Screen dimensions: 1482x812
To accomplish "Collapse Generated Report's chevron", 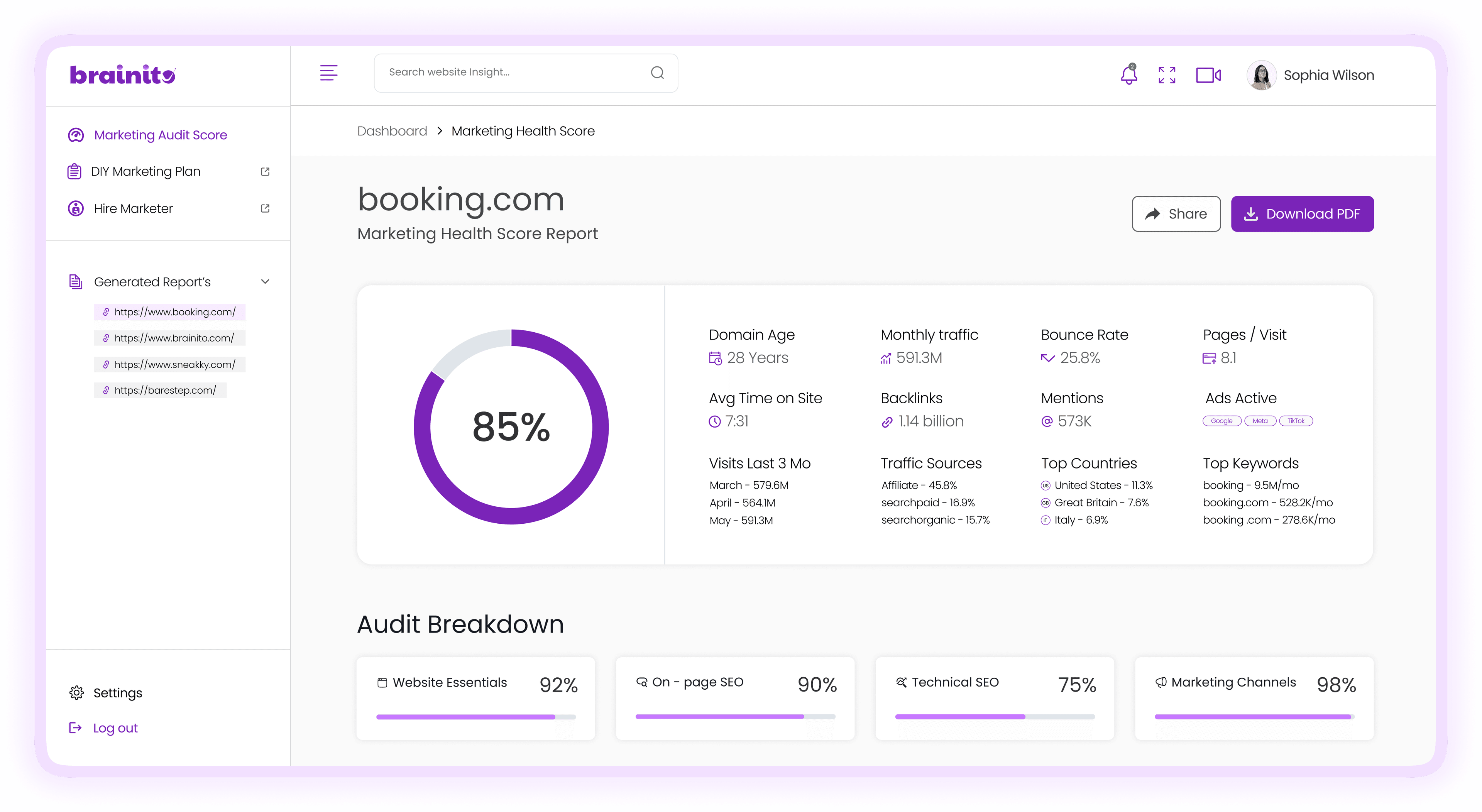I will 265,282.
